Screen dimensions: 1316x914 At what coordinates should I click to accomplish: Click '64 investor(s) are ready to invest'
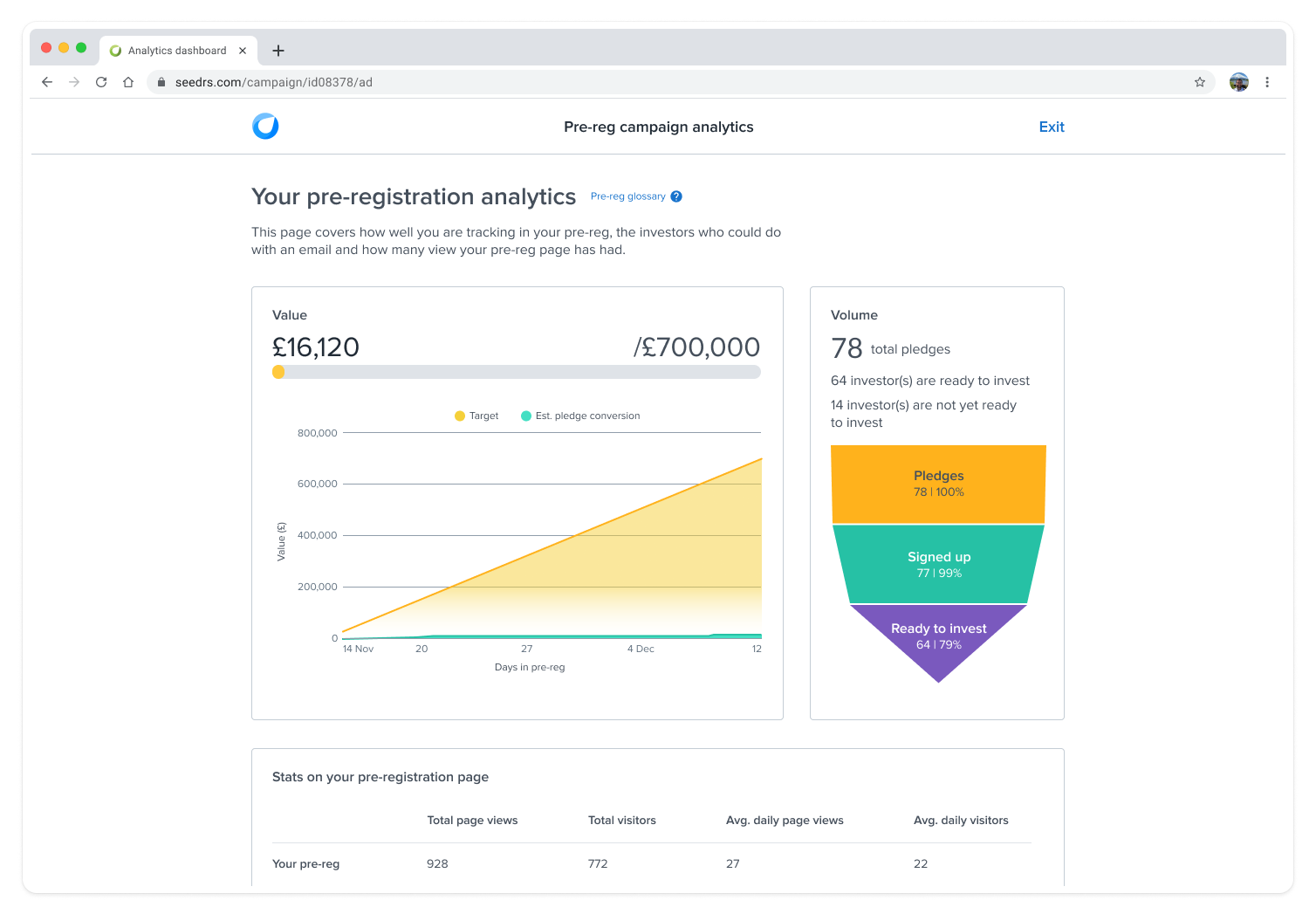click(x=930, y=381)
